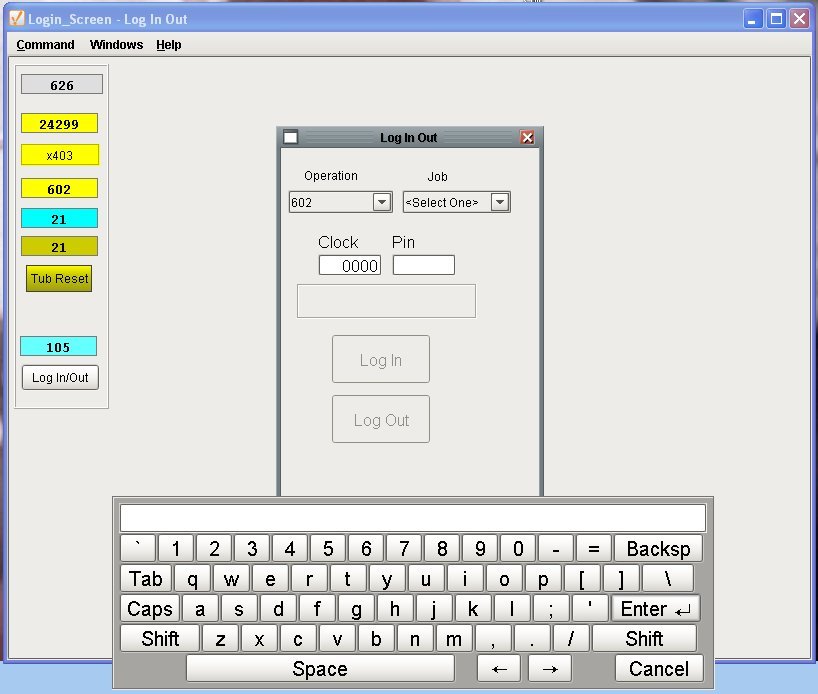Open the Help menu
Image resolution: width=818 pixels, height=694 pixels.
pos(169,45)
